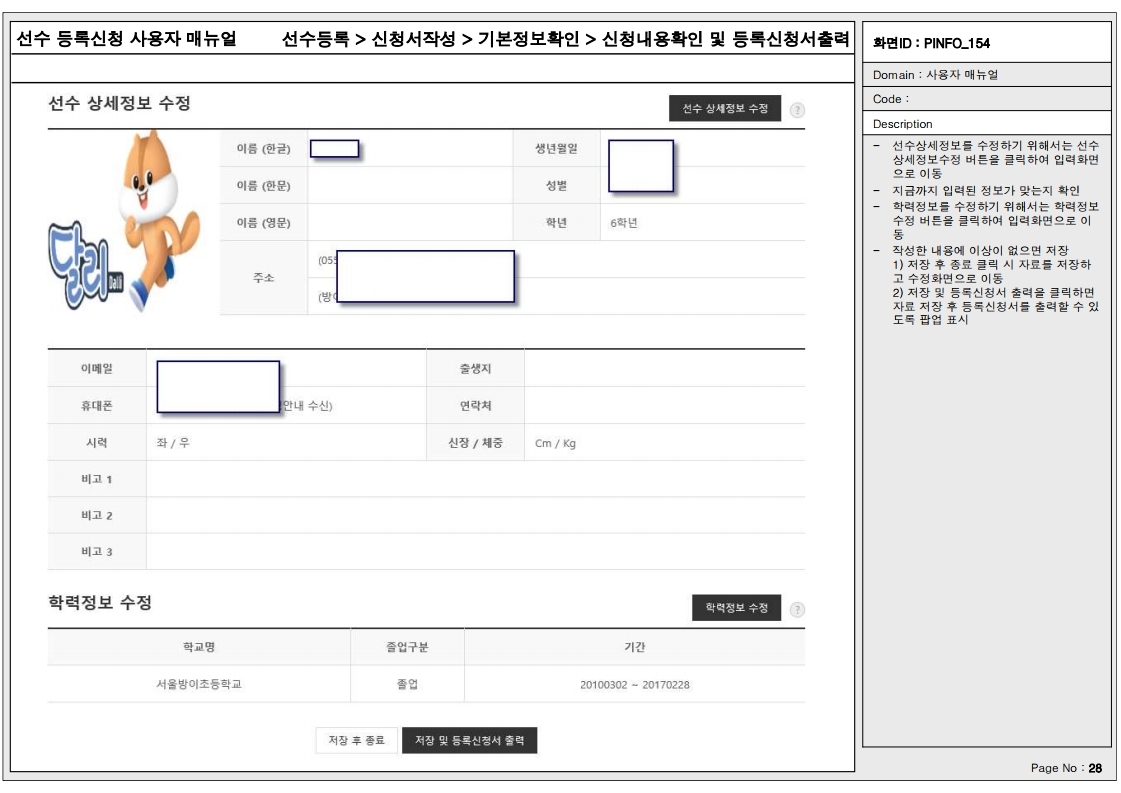The image size is (1121, 793).
Task: Click the 달리 squirrel mascot image
Action: tap(125, 220)
